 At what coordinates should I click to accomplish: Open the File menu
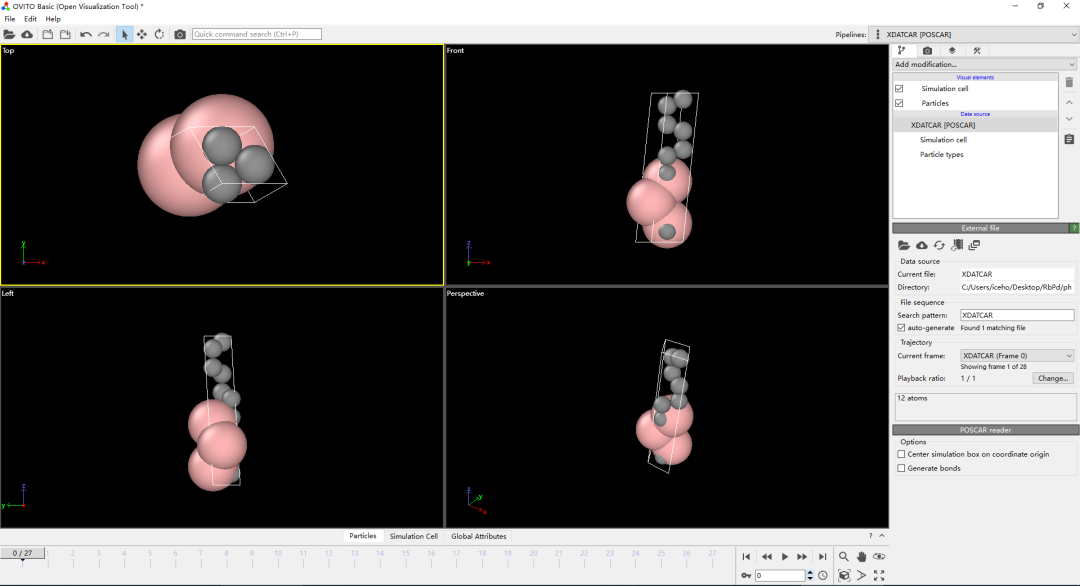click(x=10, y=19)
